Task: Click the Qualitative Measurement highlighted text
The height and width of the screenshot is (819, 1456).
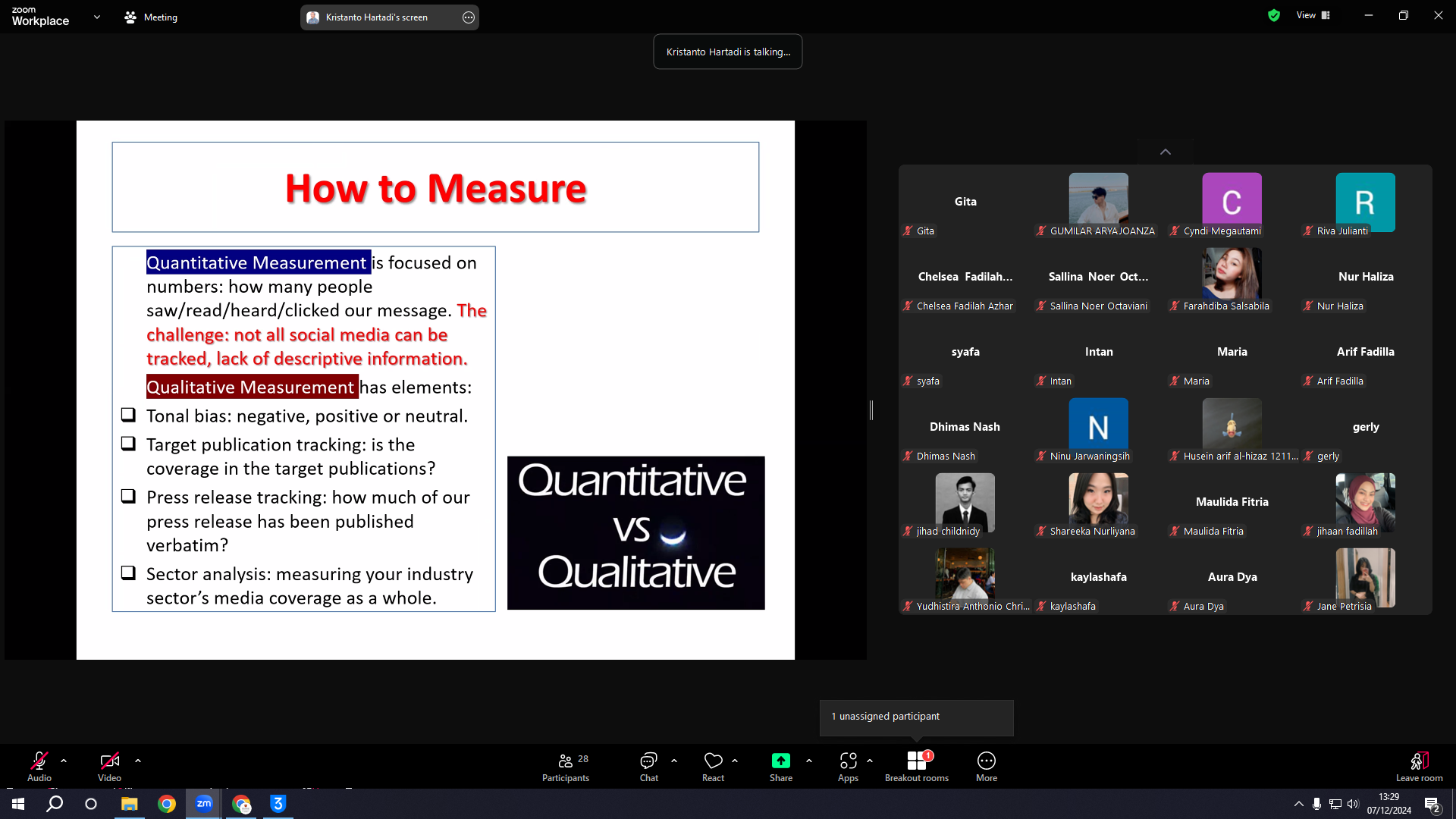Action: [252, 387]
